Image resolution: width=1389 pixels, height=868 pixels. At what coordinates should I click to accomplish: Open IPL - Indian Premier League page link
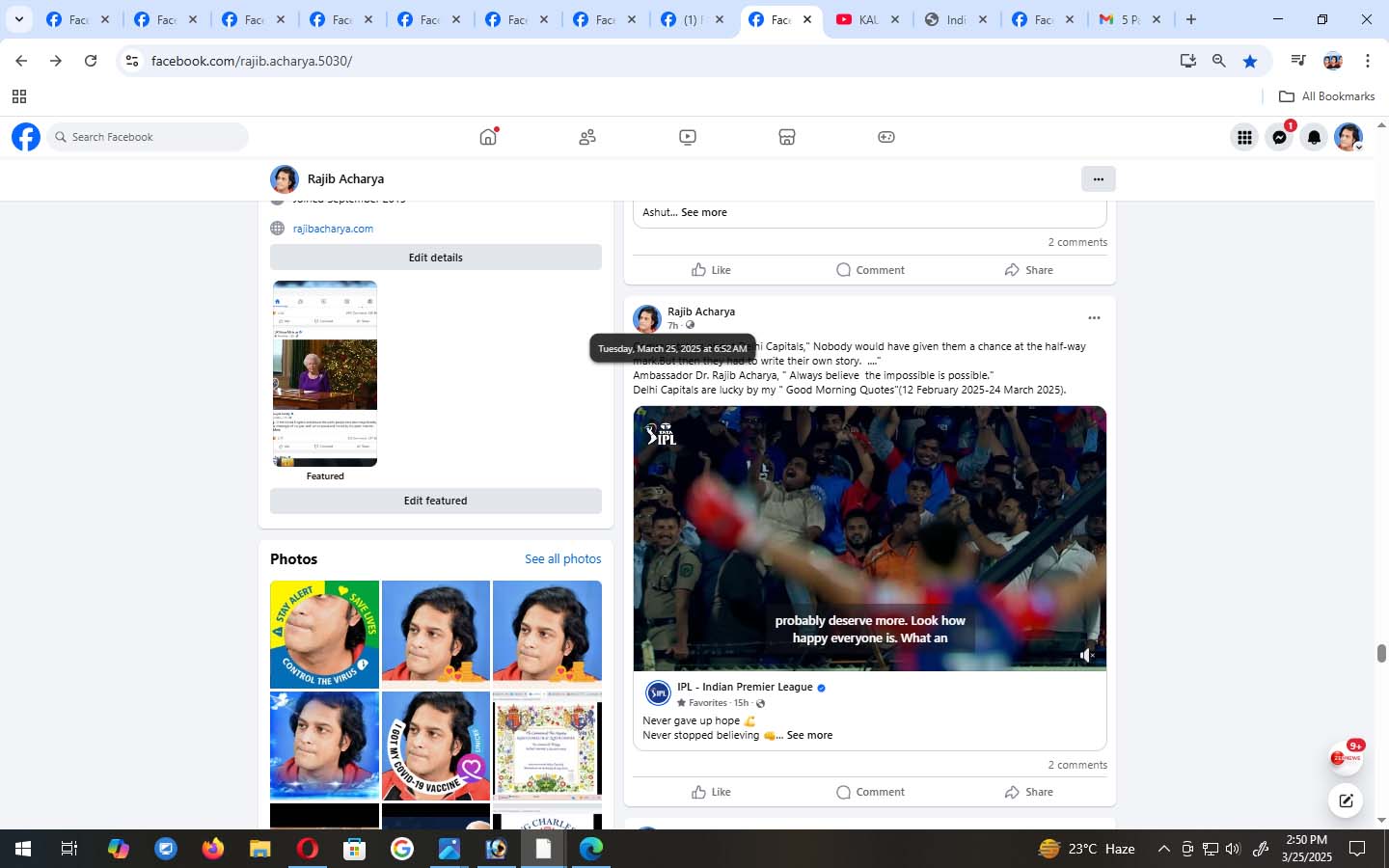[745, 687]
